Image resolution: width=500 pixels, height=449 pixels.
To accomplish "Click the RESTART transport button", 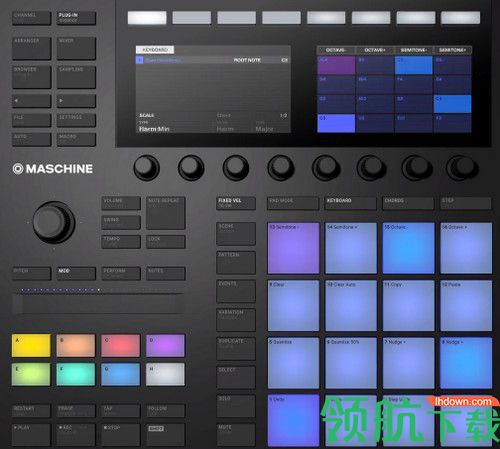I will [x=31, y=411].
